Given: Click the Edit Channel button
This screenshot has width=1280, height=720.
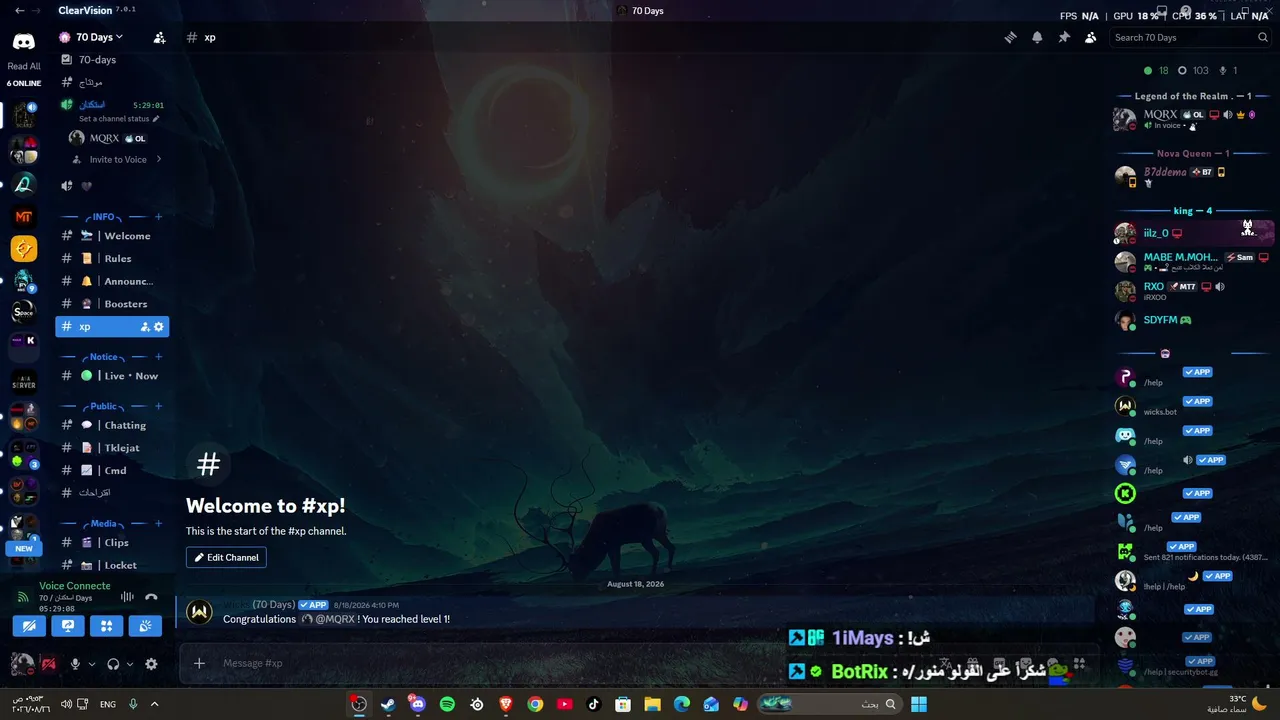Looking at the screenshot, I should pyautogui.click(x=226, y=558).
